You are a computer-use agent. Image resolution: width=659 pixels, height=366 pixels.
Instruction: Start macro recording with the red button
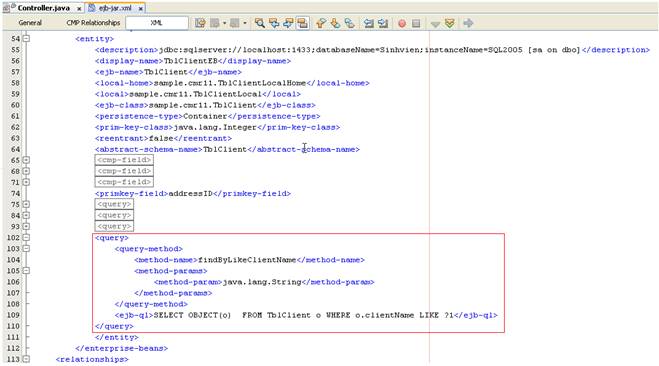pos(402,24)
